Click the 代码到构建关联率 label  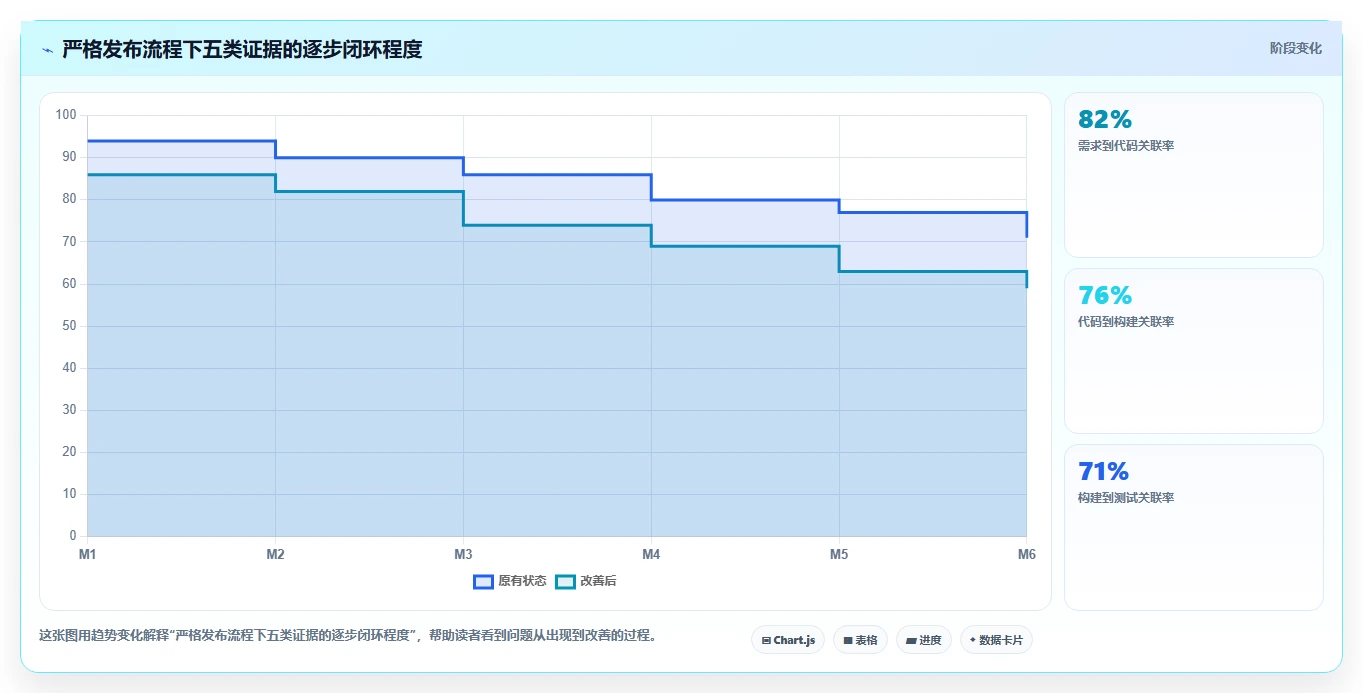(1126, 322)
